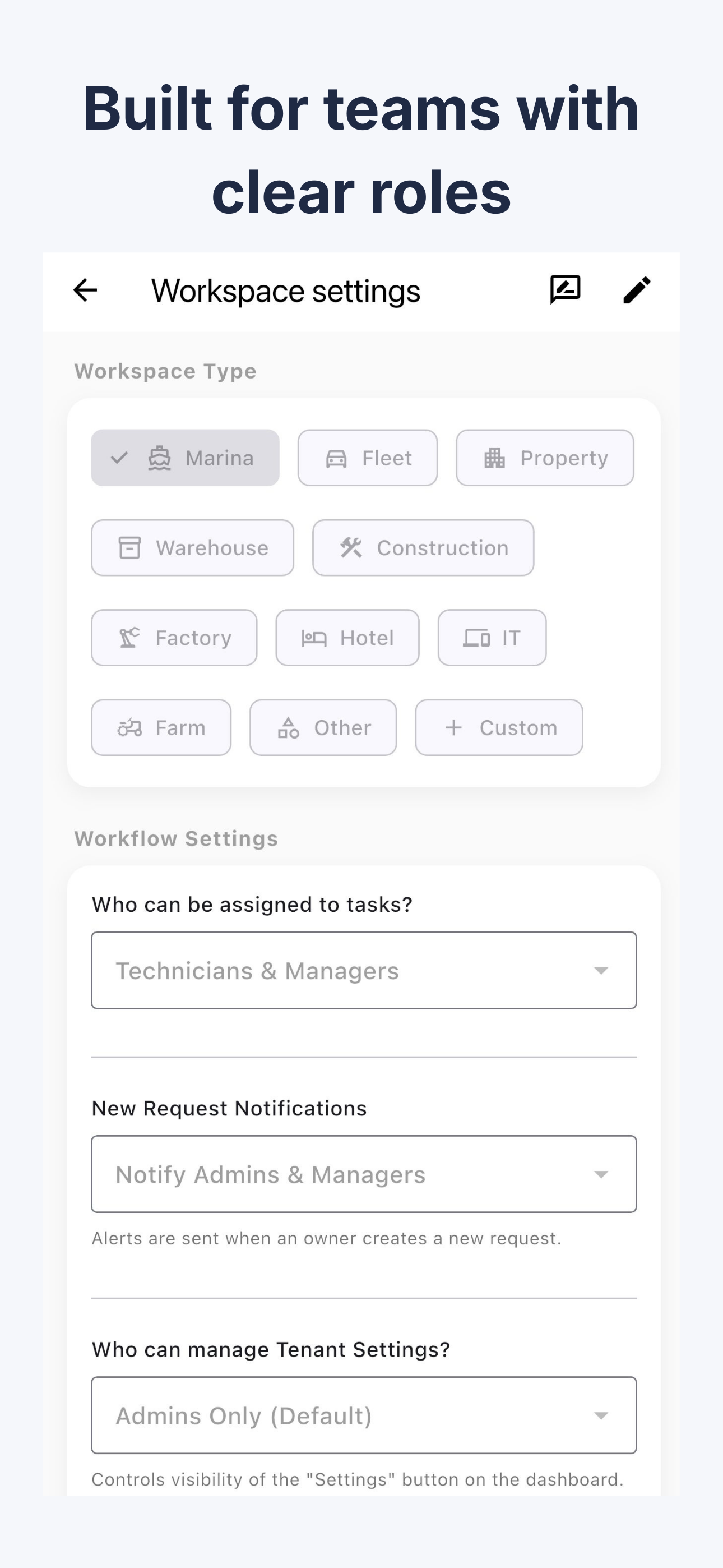Click the Custom workspace type button
Viewport: 723px width, 1568px height.
499,727
